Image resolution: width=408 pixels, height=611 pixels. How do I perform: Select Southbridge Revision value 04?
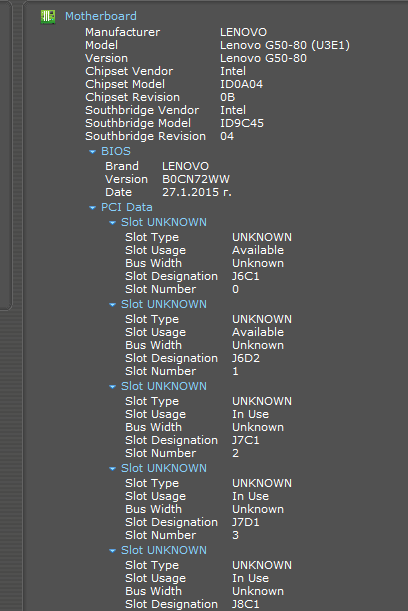(227, 136)
